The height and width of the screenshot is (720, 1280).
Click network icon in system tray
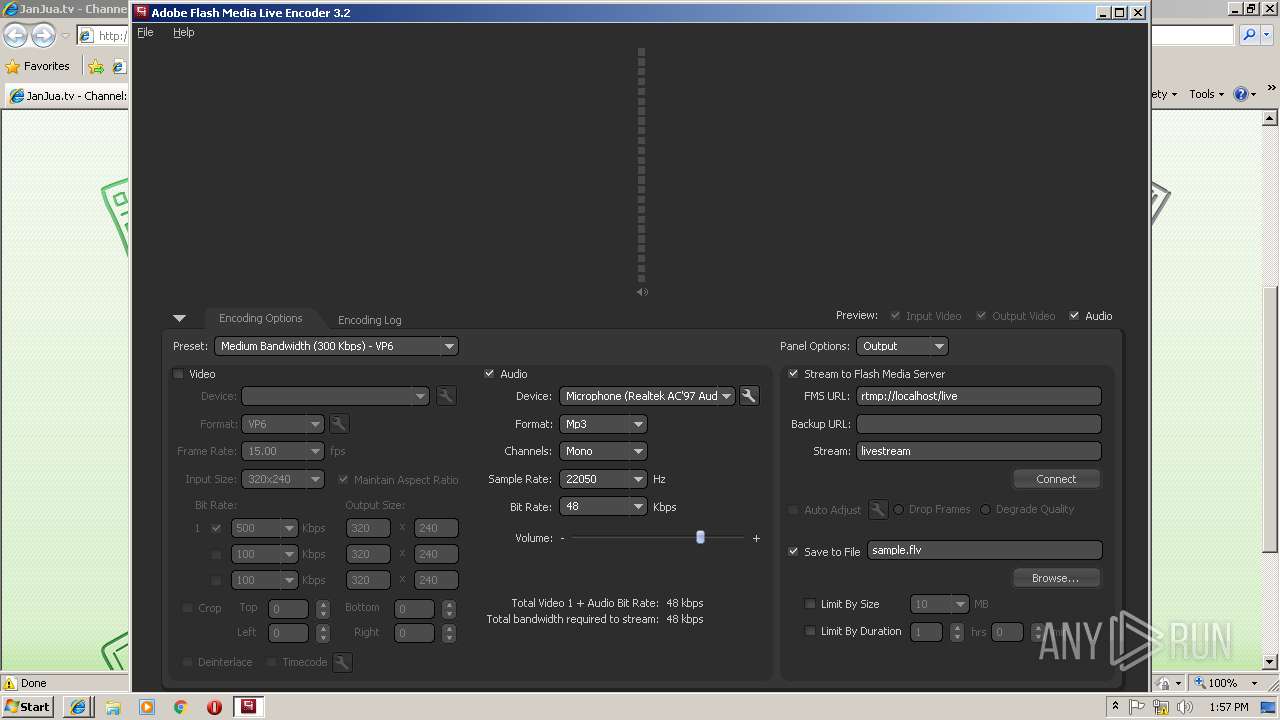[x=1161, y=707]
